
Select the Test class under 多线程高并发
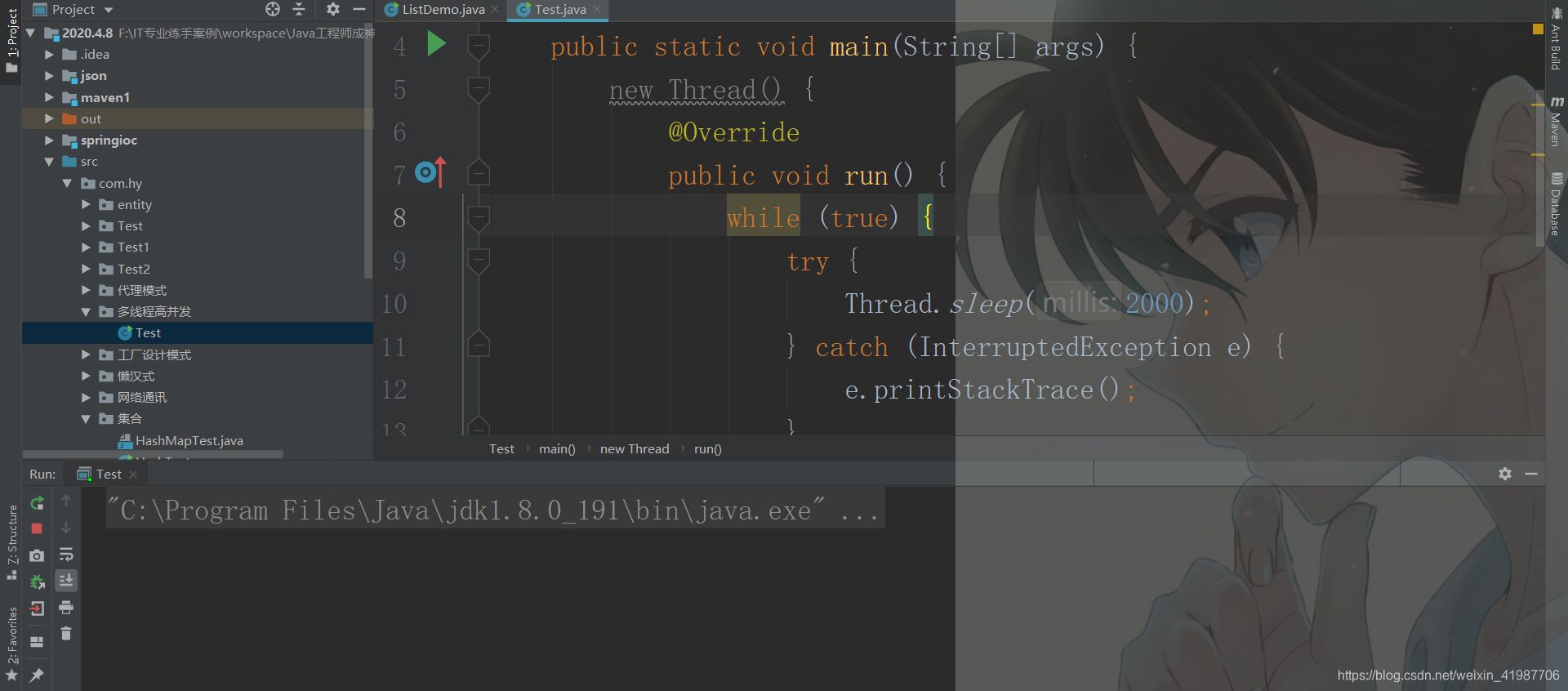[197, 333]
